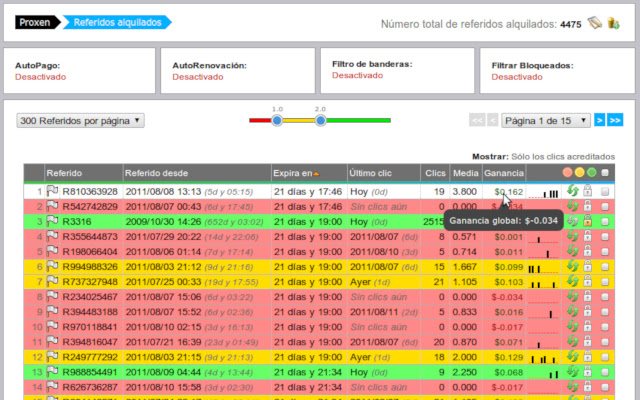
Task: Click the coins icon beside referral total
Action: pyautogui.click(x=611, y=23)
